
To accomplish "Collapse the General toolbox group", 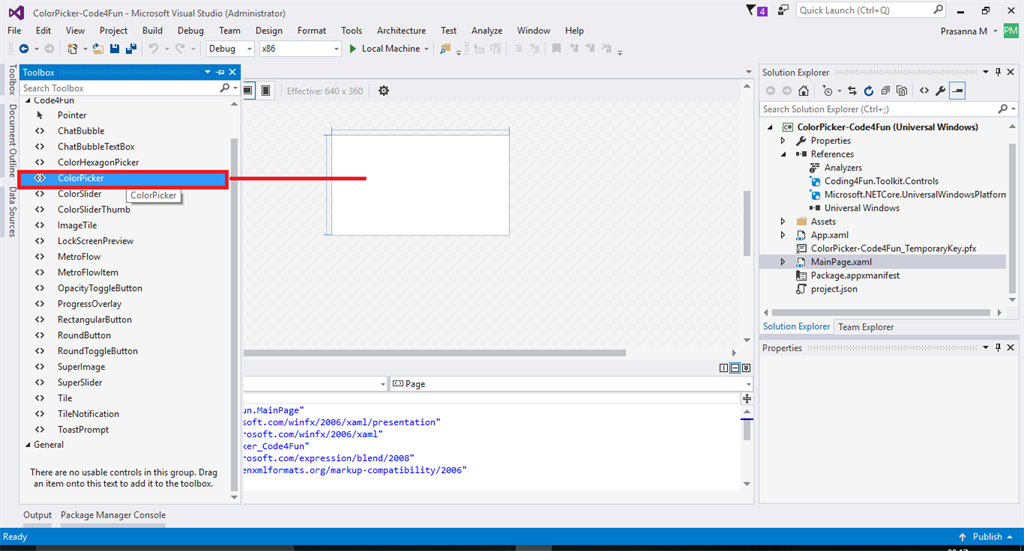I will [28, 445].
